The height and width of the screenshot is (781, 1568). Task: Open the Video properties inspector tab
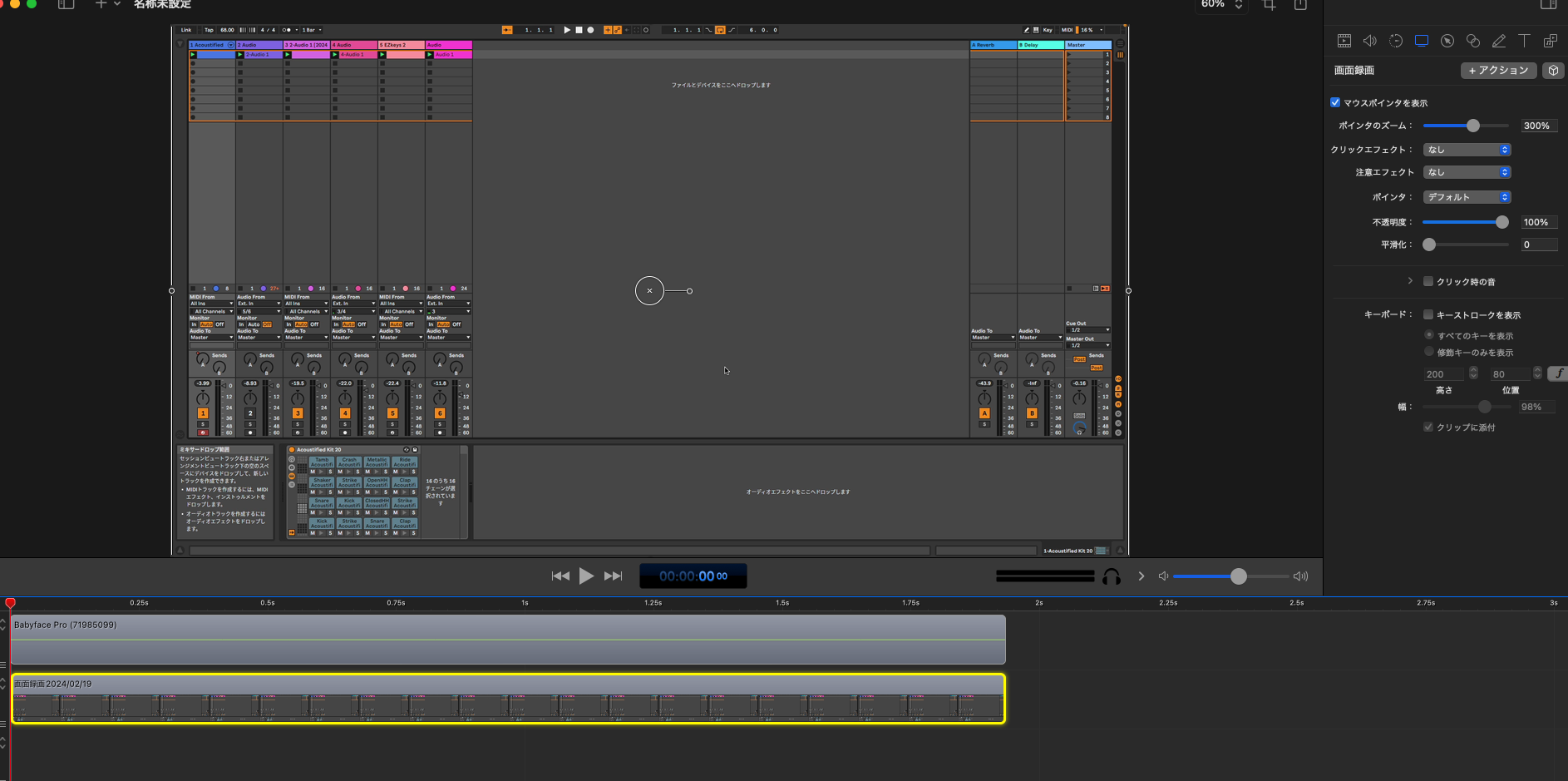tap(1344, 41)
